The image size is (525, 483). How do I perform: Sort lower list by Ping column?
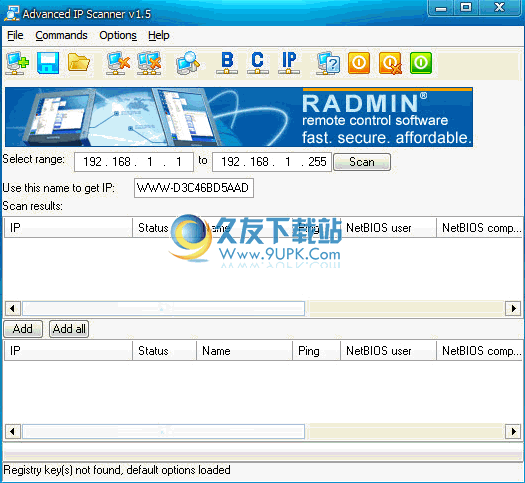(x=316, y=351)
